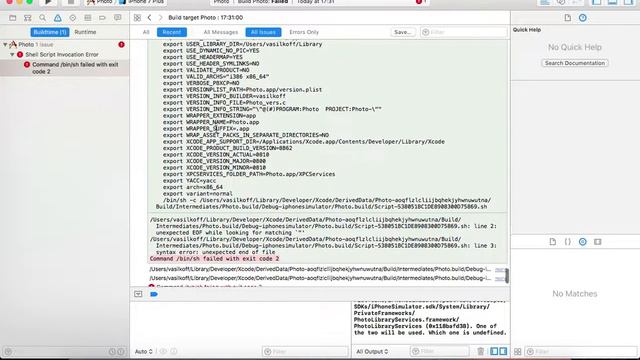Toggle library grid view icon
This screenshot has height=360, width=640.
(x=517, y=351)
